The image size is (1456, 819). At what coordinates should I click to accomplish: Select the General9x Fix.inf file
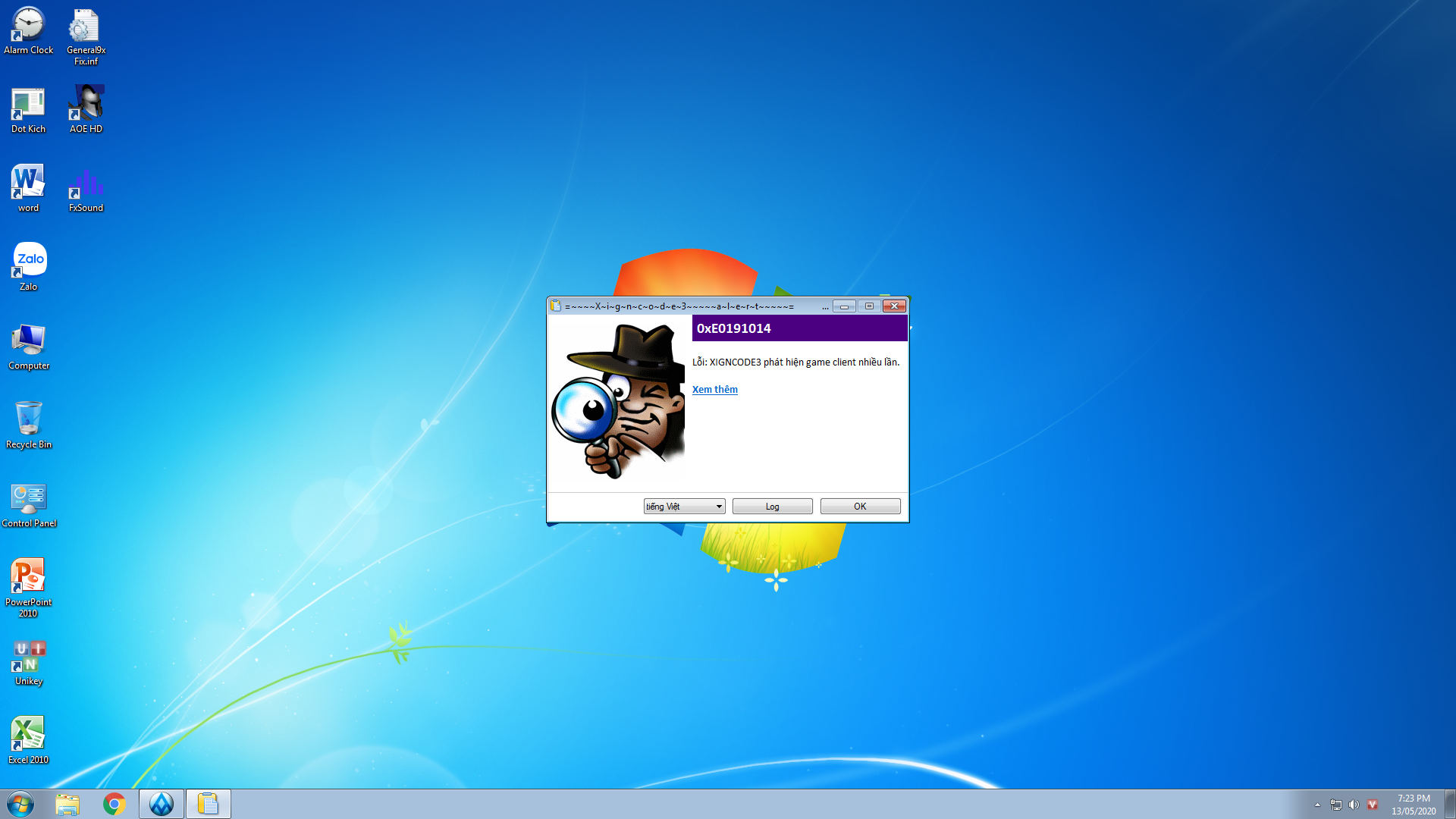coord(86,36)
